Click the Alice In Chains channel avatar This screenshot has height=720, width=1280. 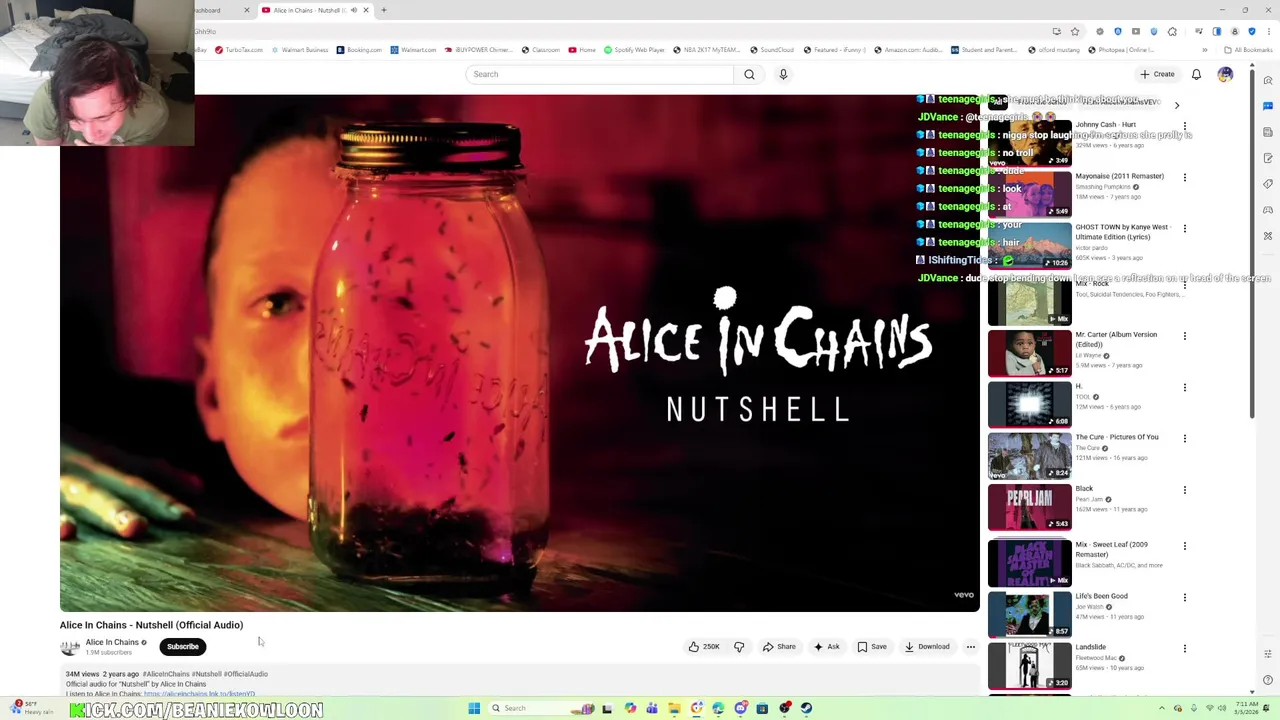[x=70, y=647]
